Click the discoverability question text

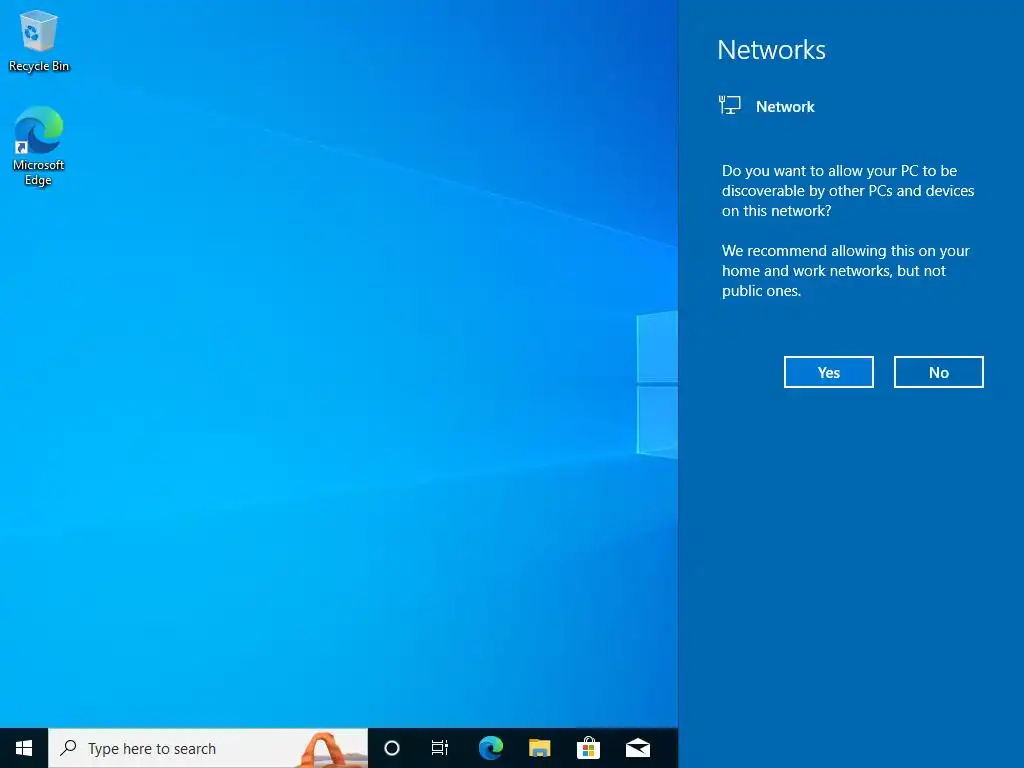(x=848, y=191)
